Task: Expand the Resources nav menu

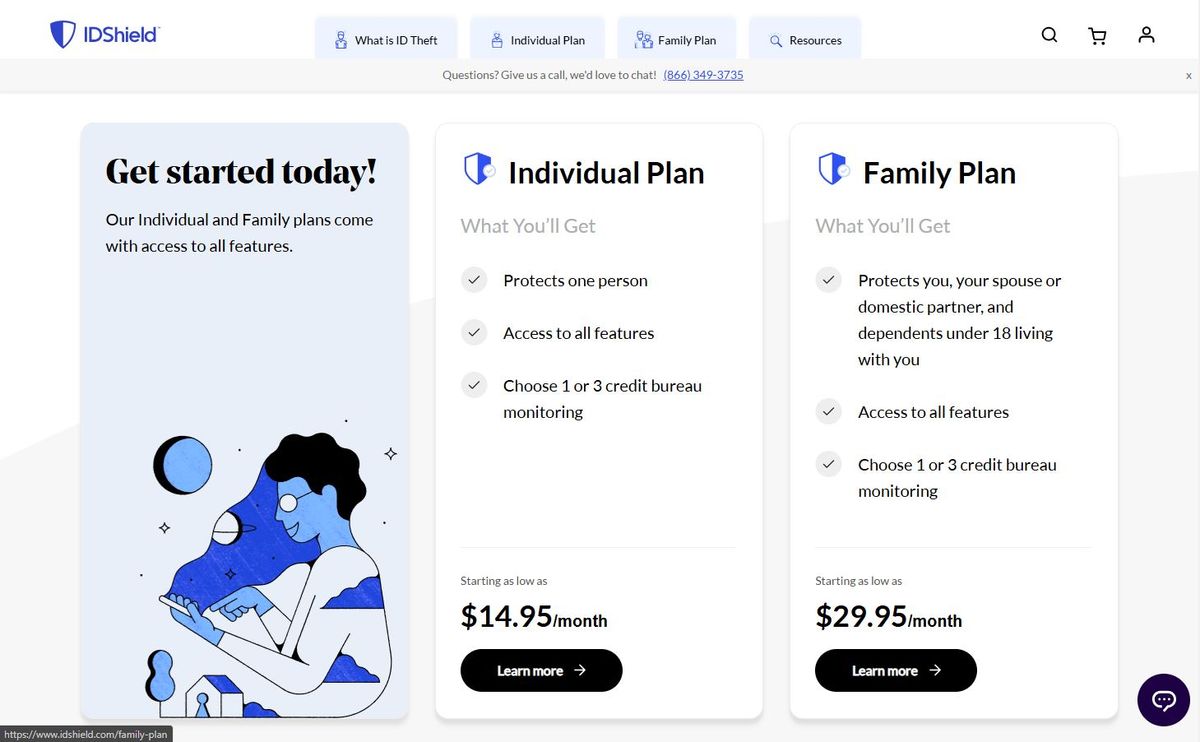Action: pyautogui.click(x=804, y=40)
